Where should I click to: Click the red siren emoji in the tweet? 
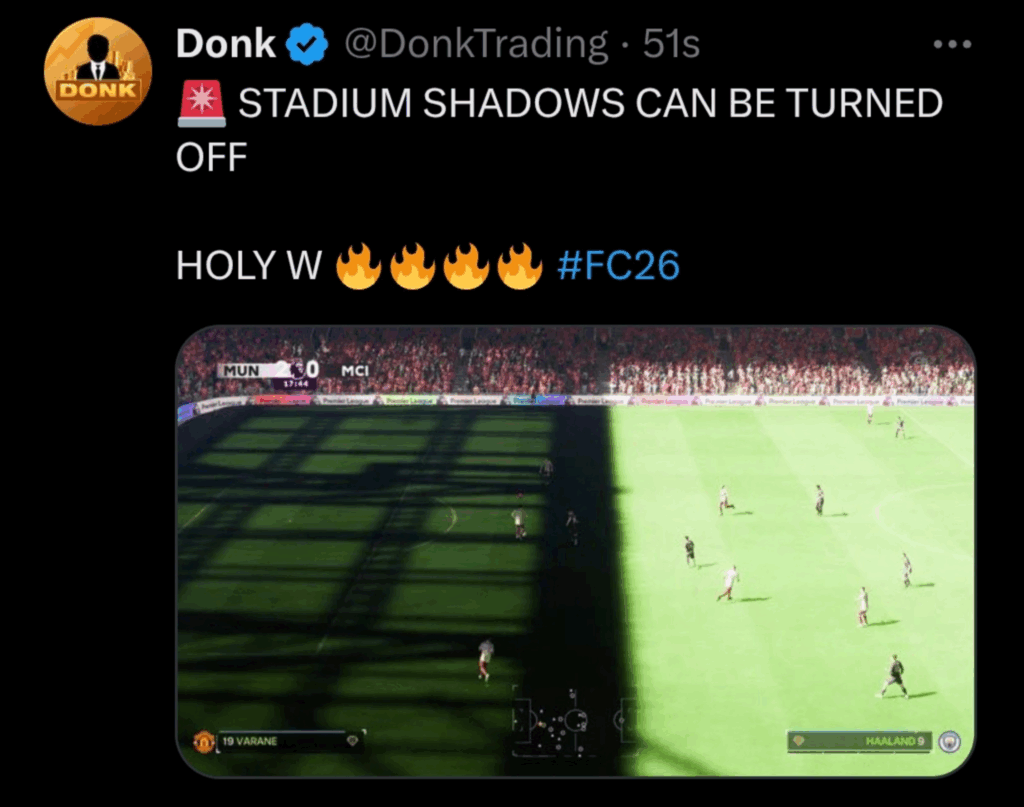(202, 104)
